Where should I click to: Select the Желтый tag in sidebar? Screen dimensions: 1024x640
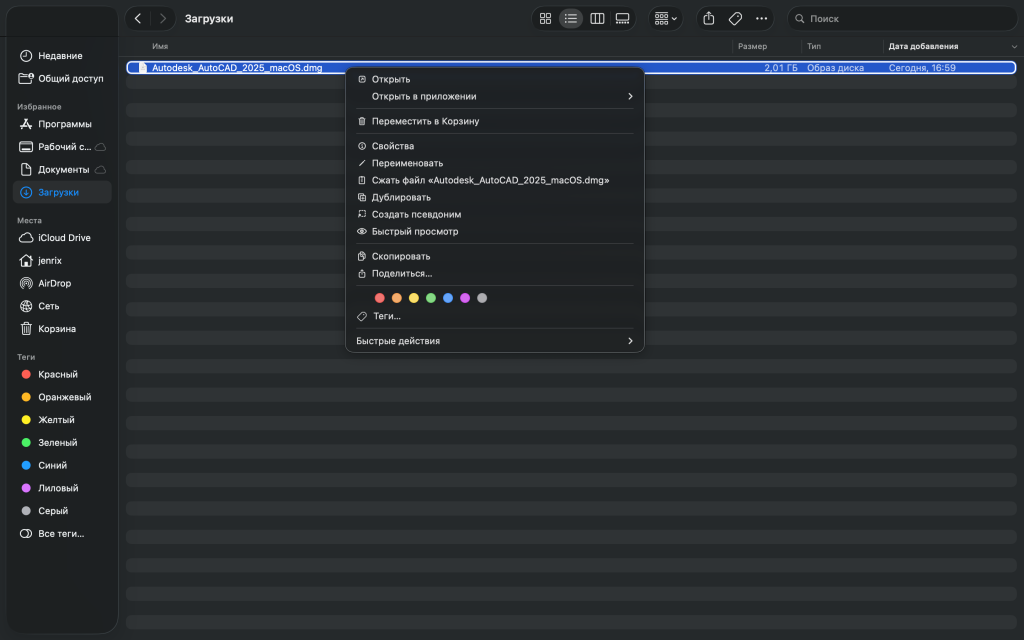[x=62, y=420]
